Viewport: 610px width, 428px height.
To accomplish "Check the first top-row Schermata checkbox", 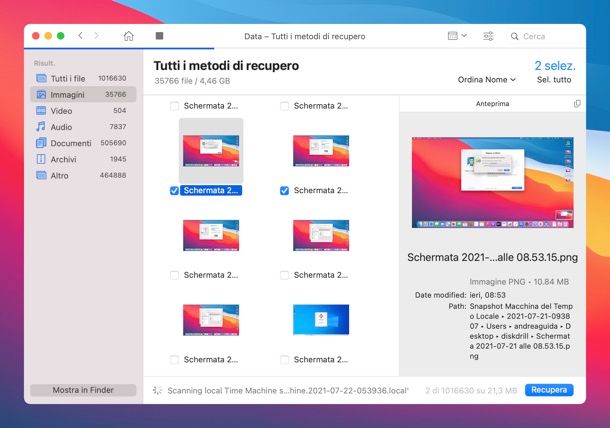I will tap(174, 106).
